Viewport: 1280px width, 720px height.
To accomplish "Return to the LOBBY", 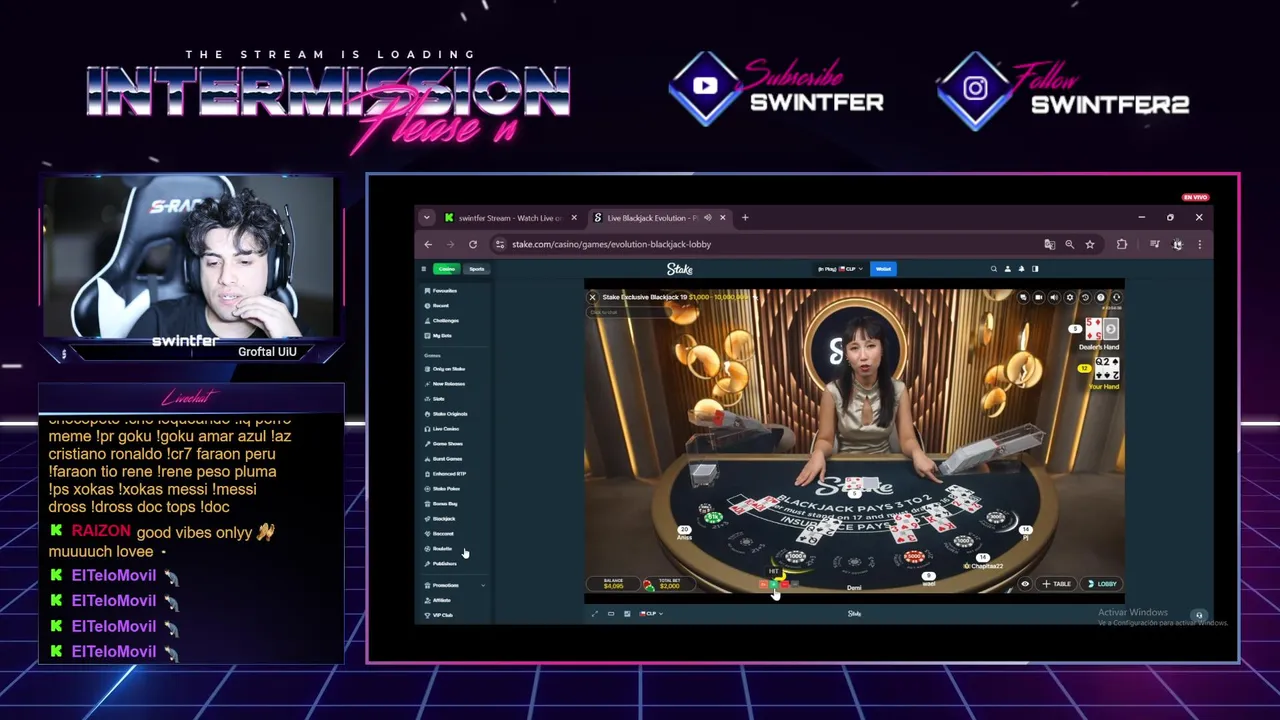I will [x=1102, y=584].
